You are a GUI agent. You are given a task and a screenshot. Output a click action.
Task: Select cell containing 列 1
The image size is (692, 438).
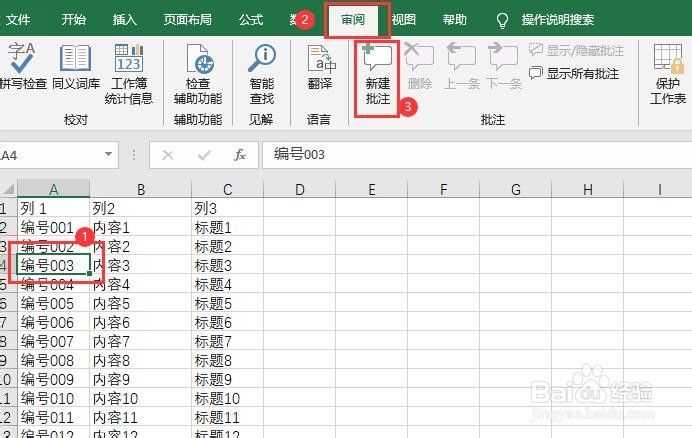click(x=53, y=208)
